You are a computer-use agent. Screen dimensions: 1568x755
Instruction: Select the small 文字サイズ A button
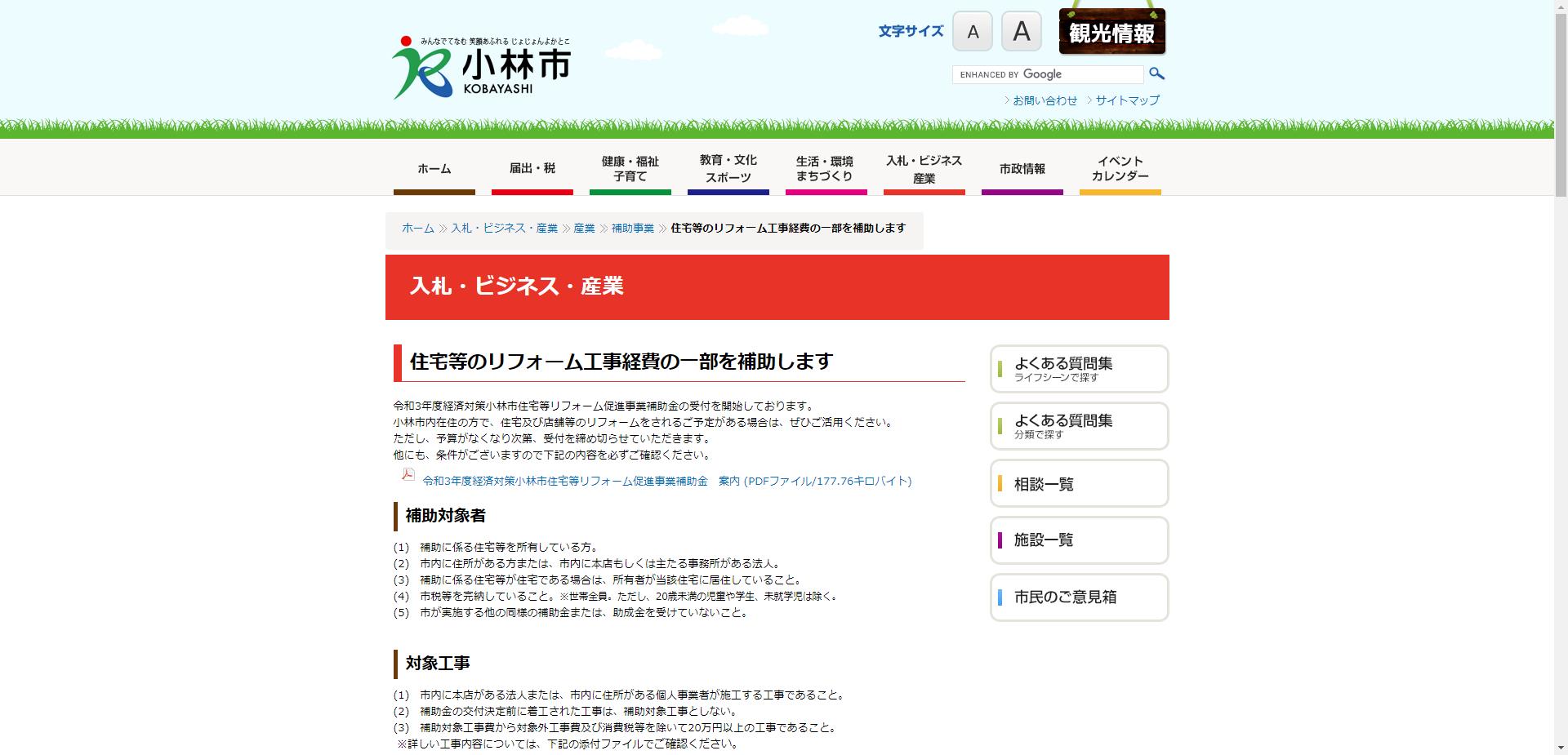click(972, 32)
